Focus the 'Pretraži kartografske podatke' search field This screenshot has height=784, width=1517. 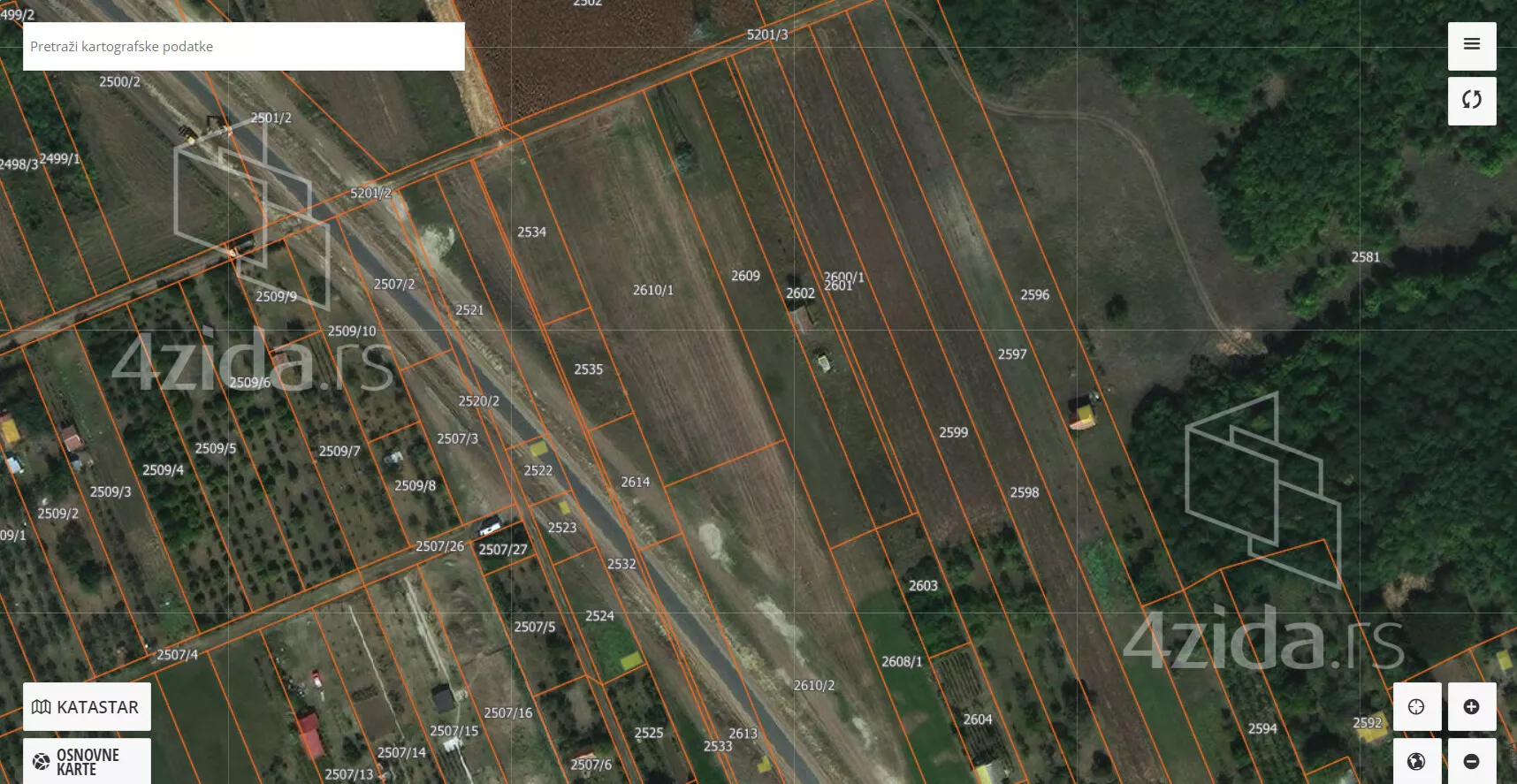click(x=243, y=47)
